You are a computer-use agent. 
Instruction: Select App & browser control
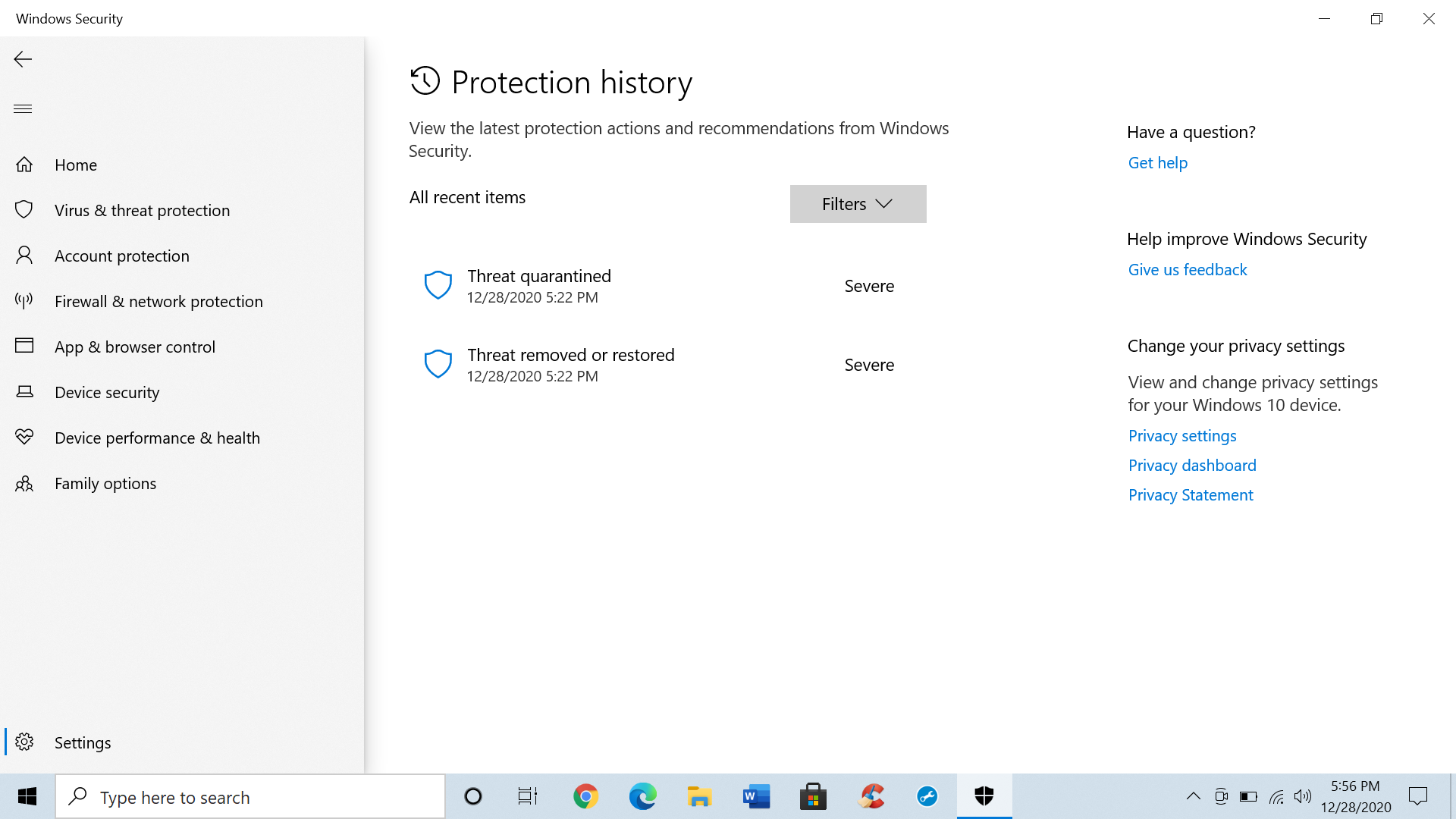182,347
